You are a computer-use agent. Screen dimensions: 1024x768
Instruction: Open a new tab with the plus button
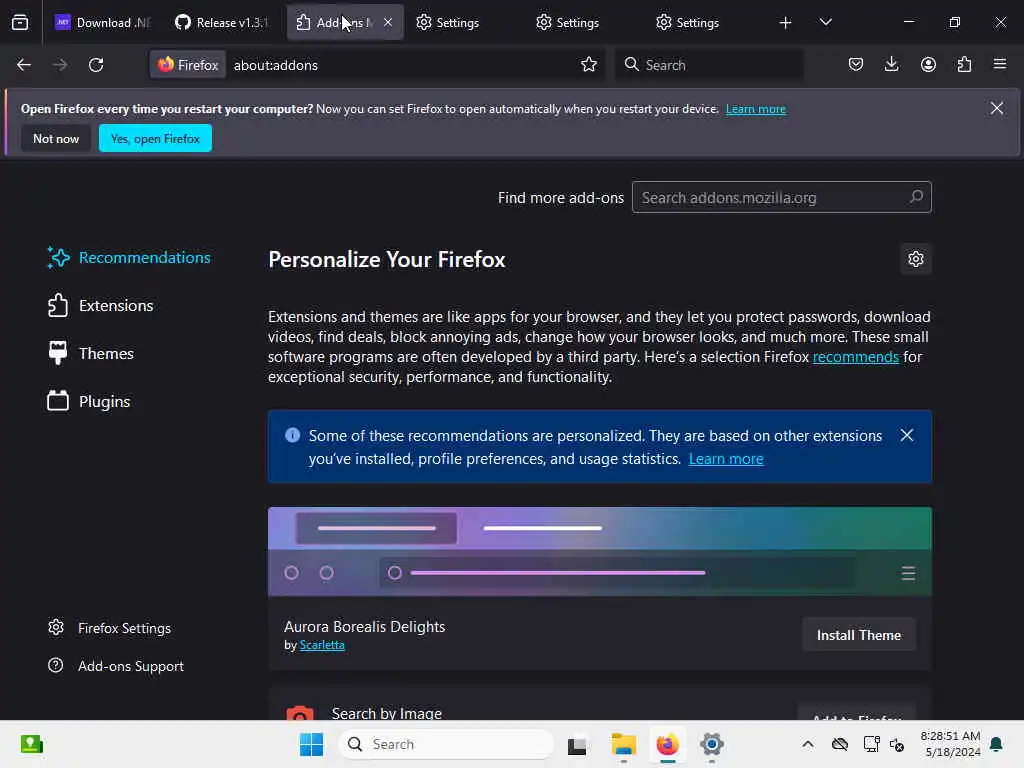tap(785, 23)
